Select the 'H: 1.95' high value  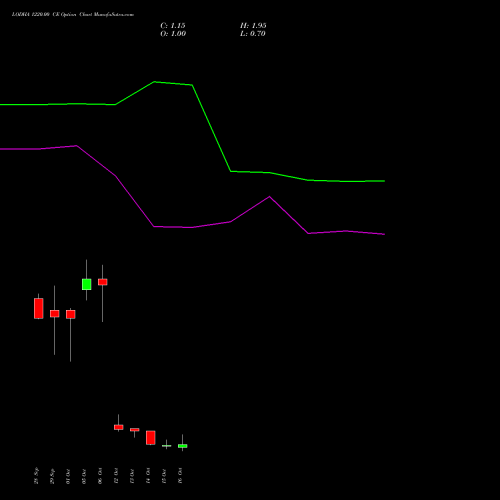click(x=253, y=26)
